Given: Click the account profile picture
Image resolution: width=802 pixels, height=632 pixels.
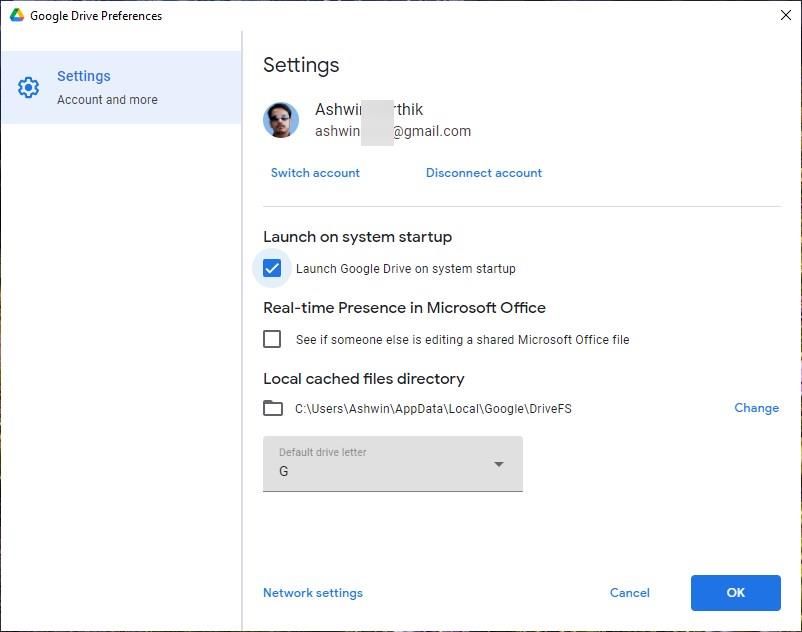Looking at the screenshot, I should tap(281, 120).
